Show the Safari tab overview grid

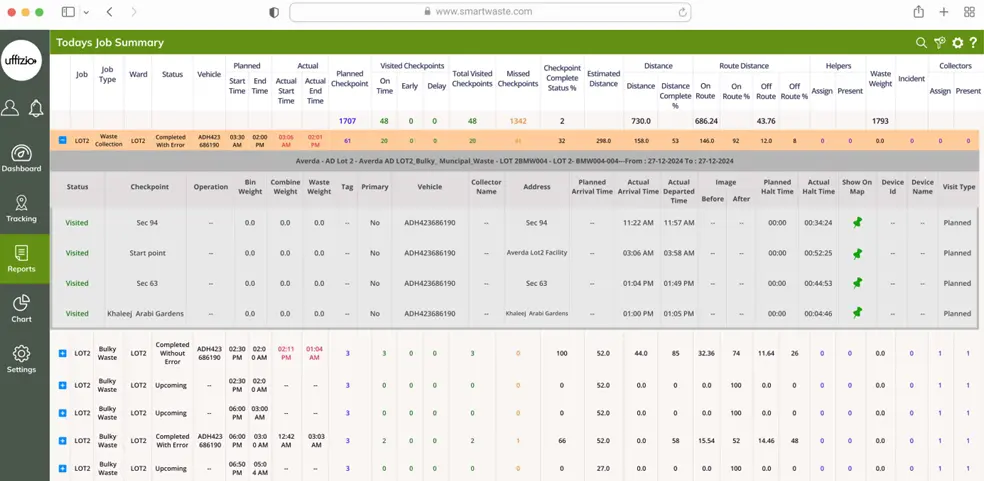click(x=969, y=12)
